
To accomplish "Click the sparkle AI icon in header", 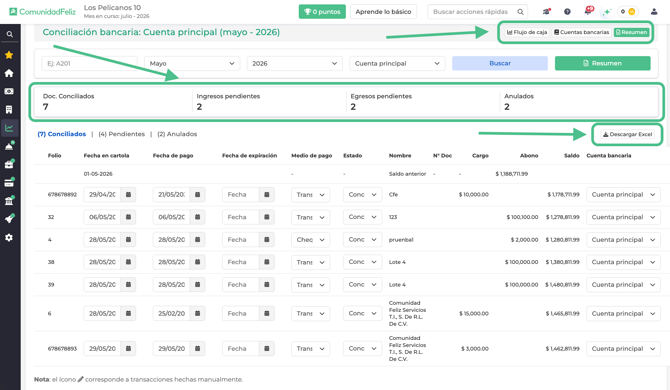I will pyautogui.click(x=606, y=12).
